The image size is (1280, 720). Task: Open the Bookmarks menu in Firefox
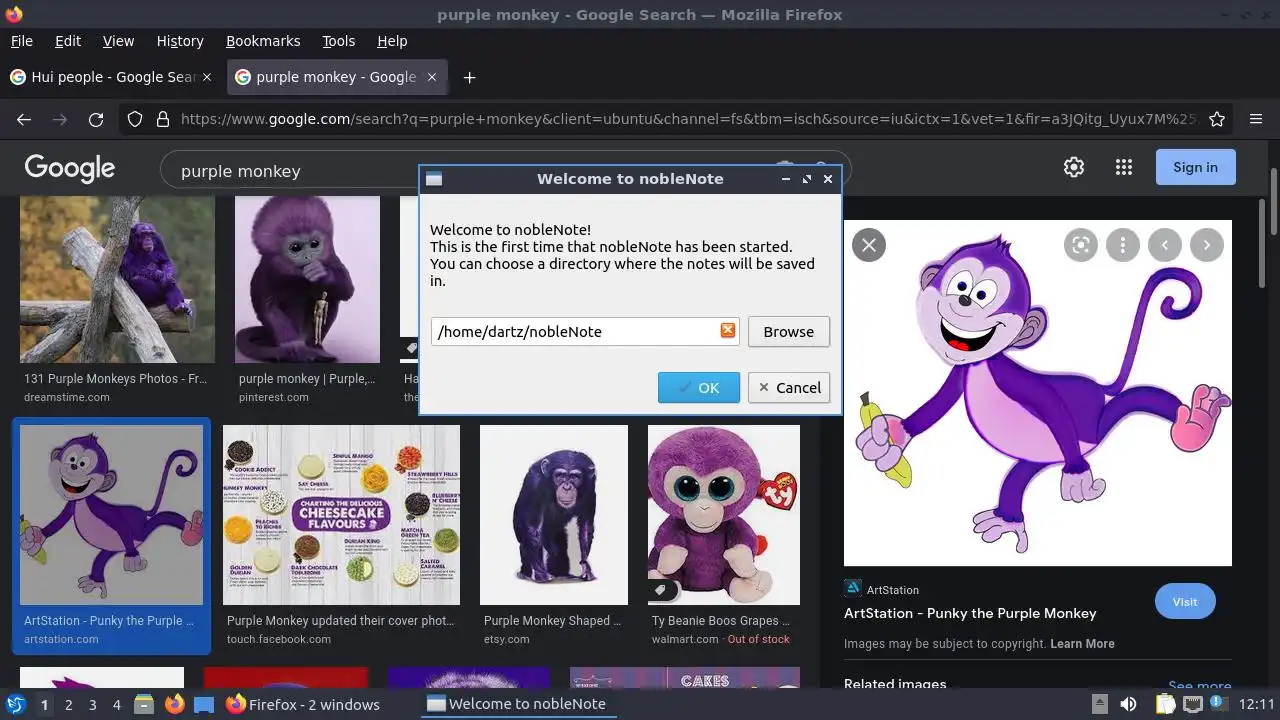pyautogui.click(x=263, y=41)
